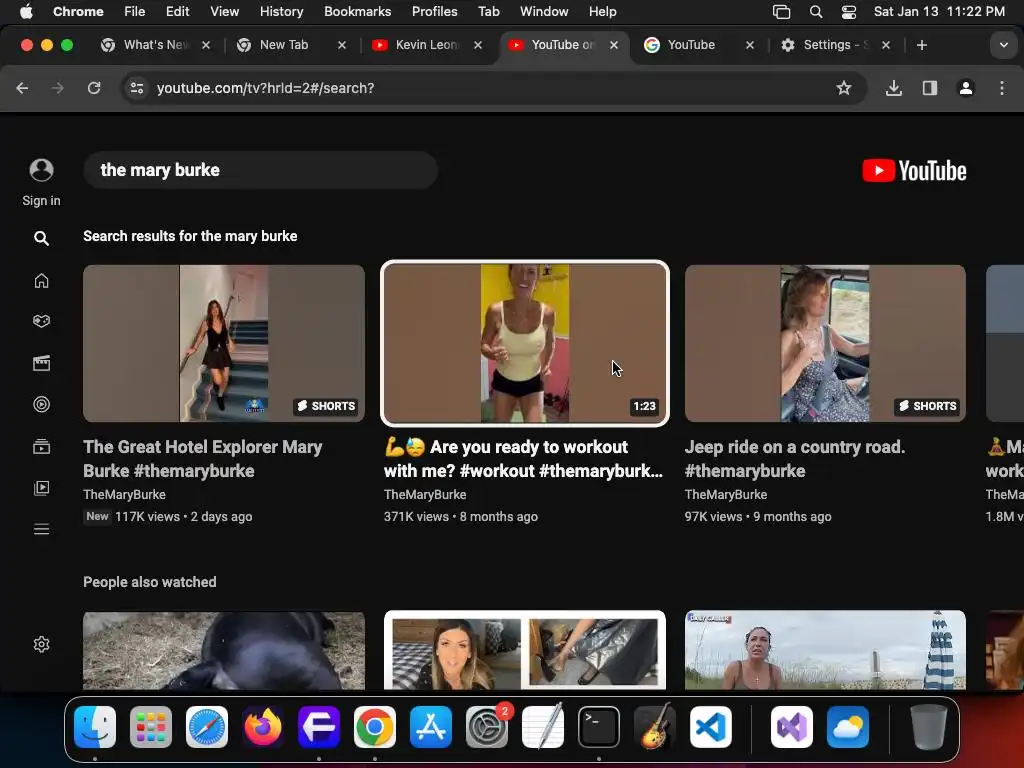Open macOS Spotlight search icon

[x=816, y=12]
